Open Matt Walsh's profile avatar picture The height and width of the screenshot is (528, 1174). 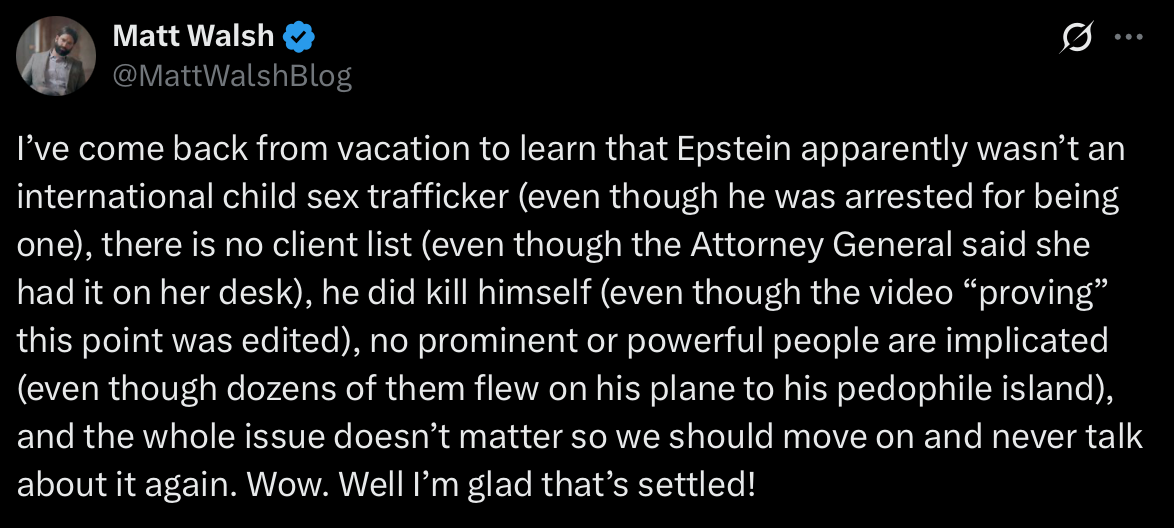[56, 56]
